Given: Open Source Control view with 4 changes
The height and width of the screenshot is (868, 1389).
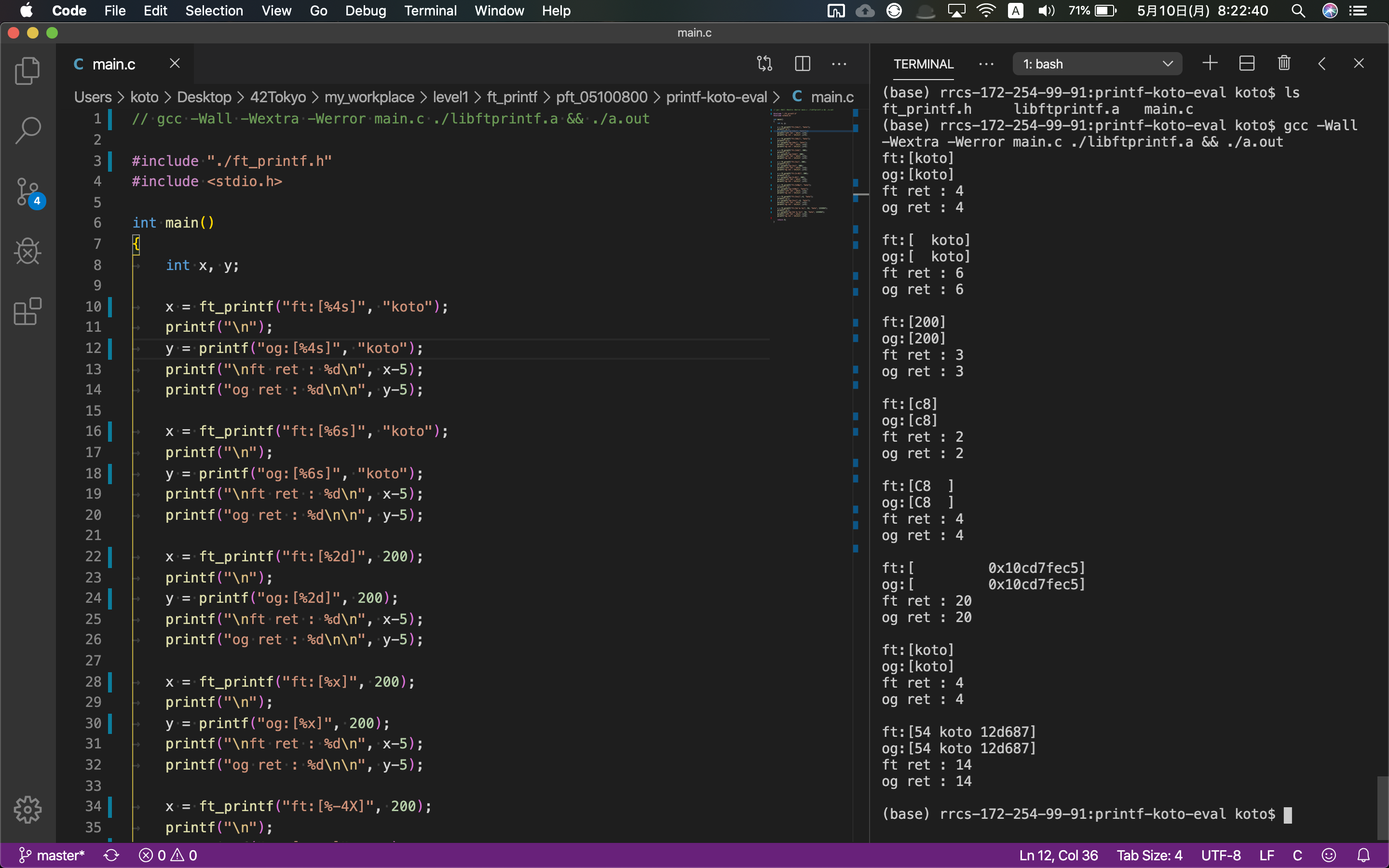Looking at the screenshot, I should click(29, 192).
